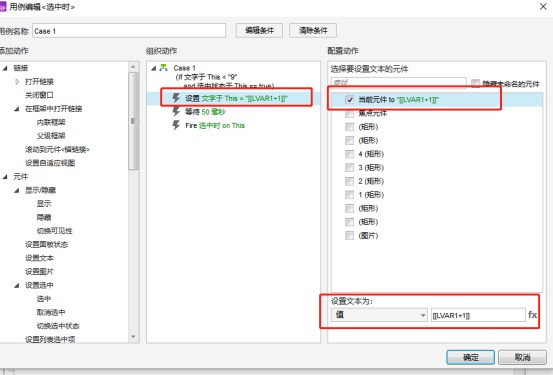This screenshot has height=375, width=553.
Task: Expand the 打开链接 tree node
Action: point(17,81)
